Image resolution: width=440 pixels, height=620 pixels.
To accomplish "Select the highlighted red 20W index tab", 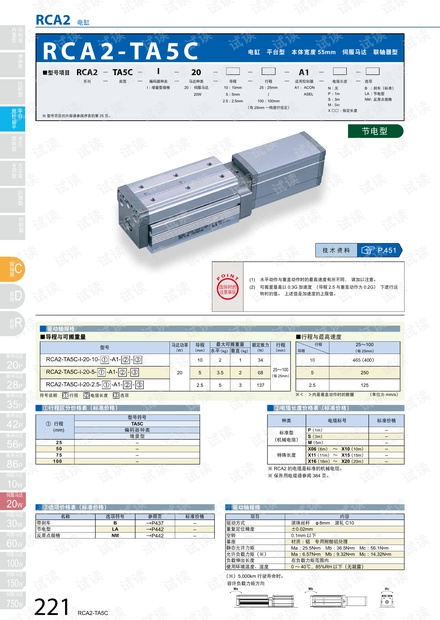I will pyautogui.click(x=13, y=501).
